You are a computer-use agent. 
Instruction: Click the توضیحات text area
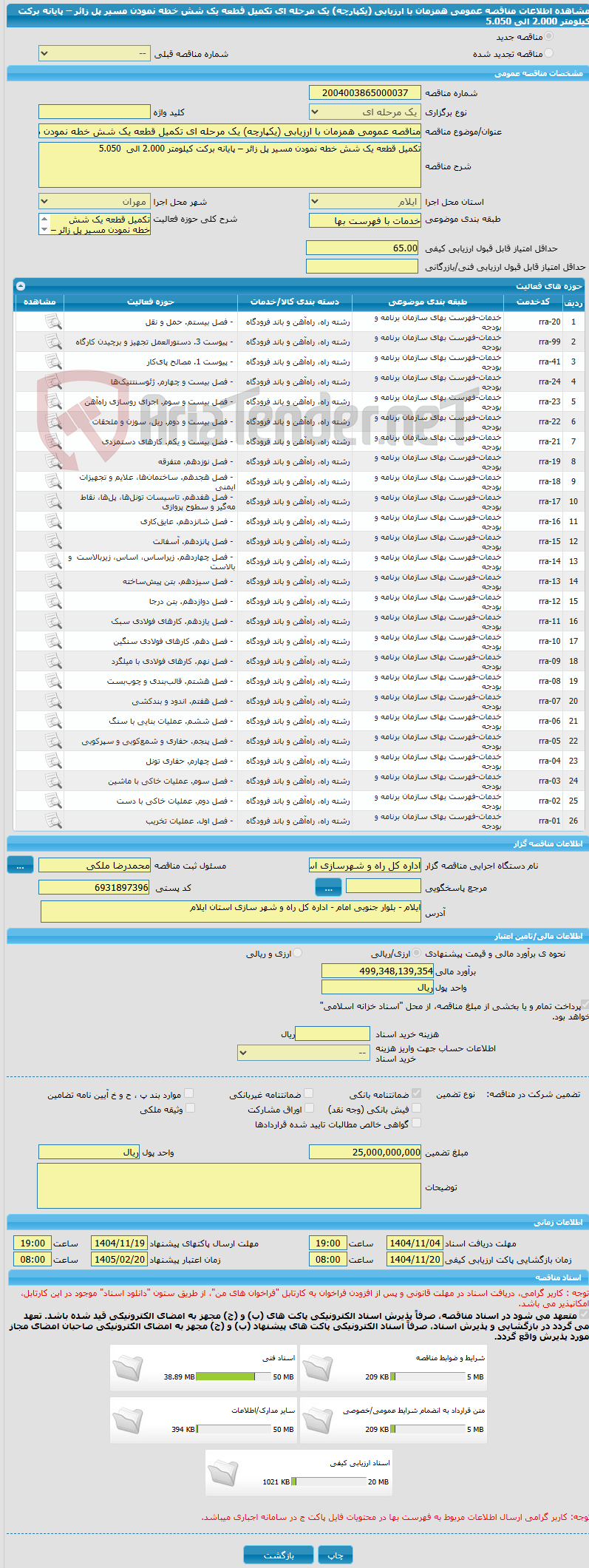pos(229,1186)
